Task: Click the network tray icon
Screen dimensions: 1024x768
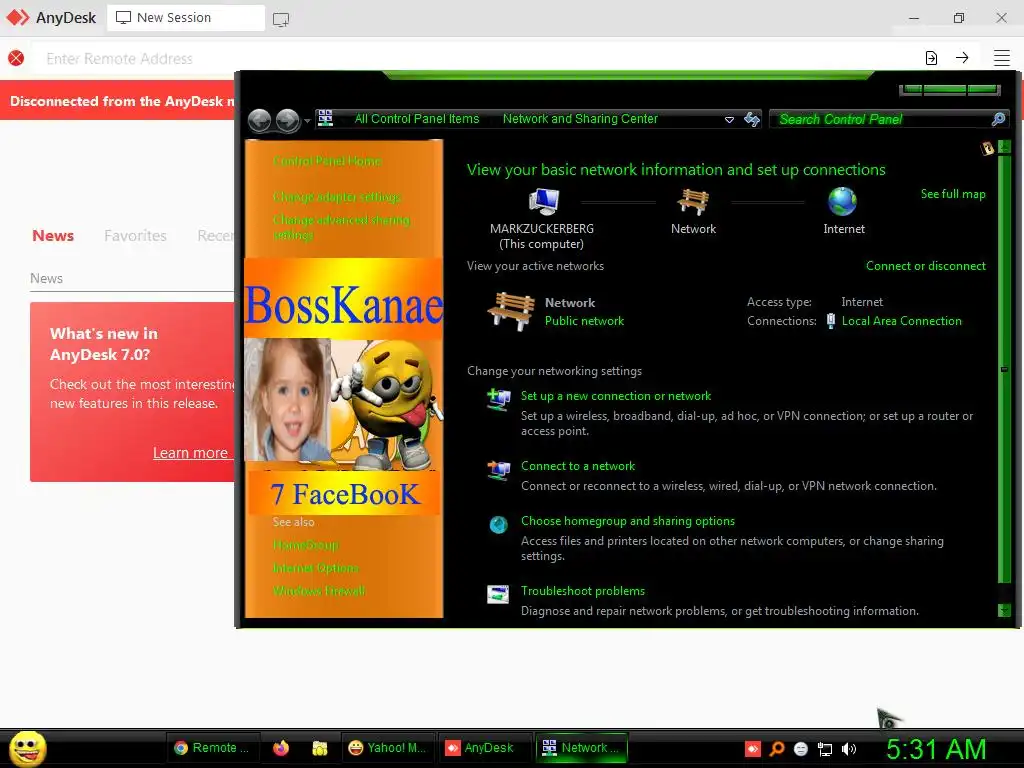Action: (825, 750)
